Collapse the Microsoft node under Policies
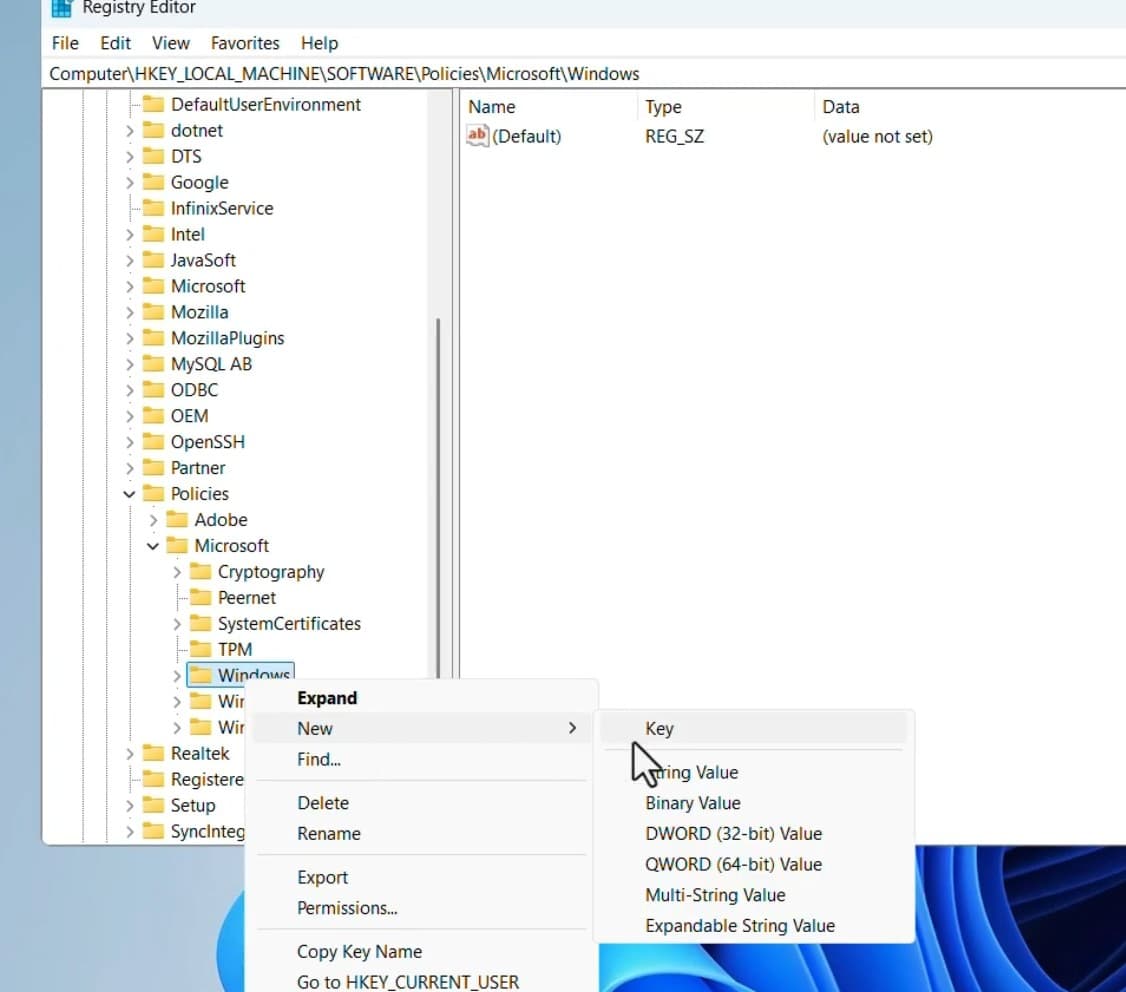This screenshot has width=1126, height=992. click(153, 546)
